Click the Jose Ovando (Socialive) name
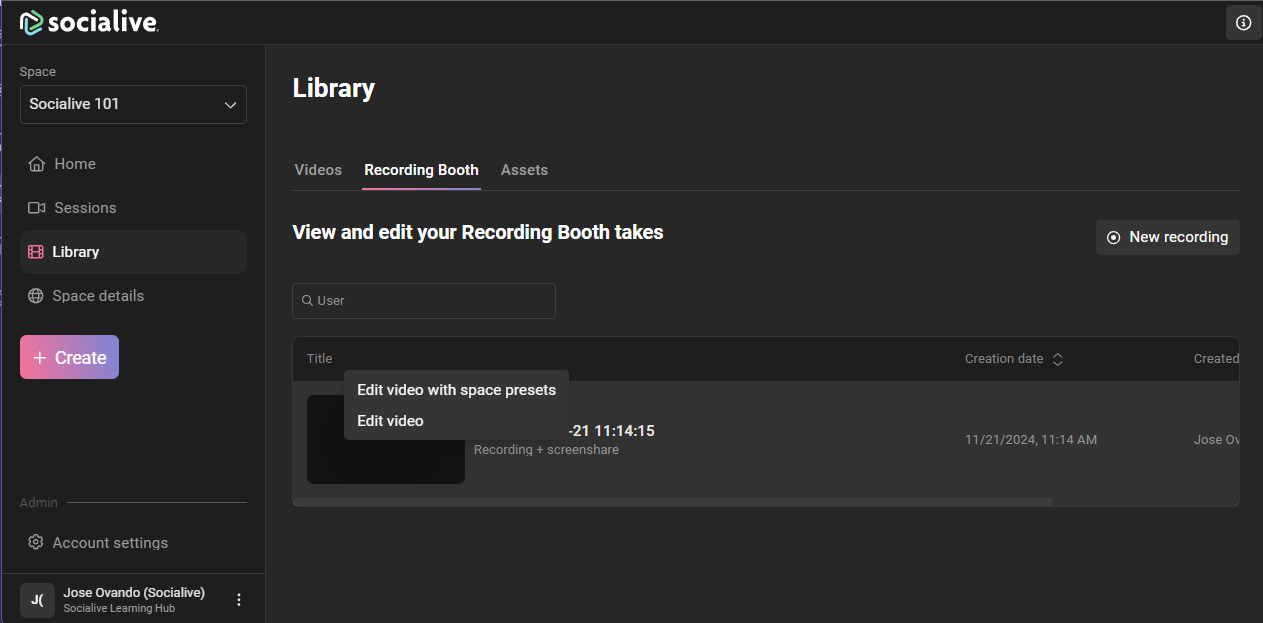Viewport: 1263px width, 623px height. 134,593
